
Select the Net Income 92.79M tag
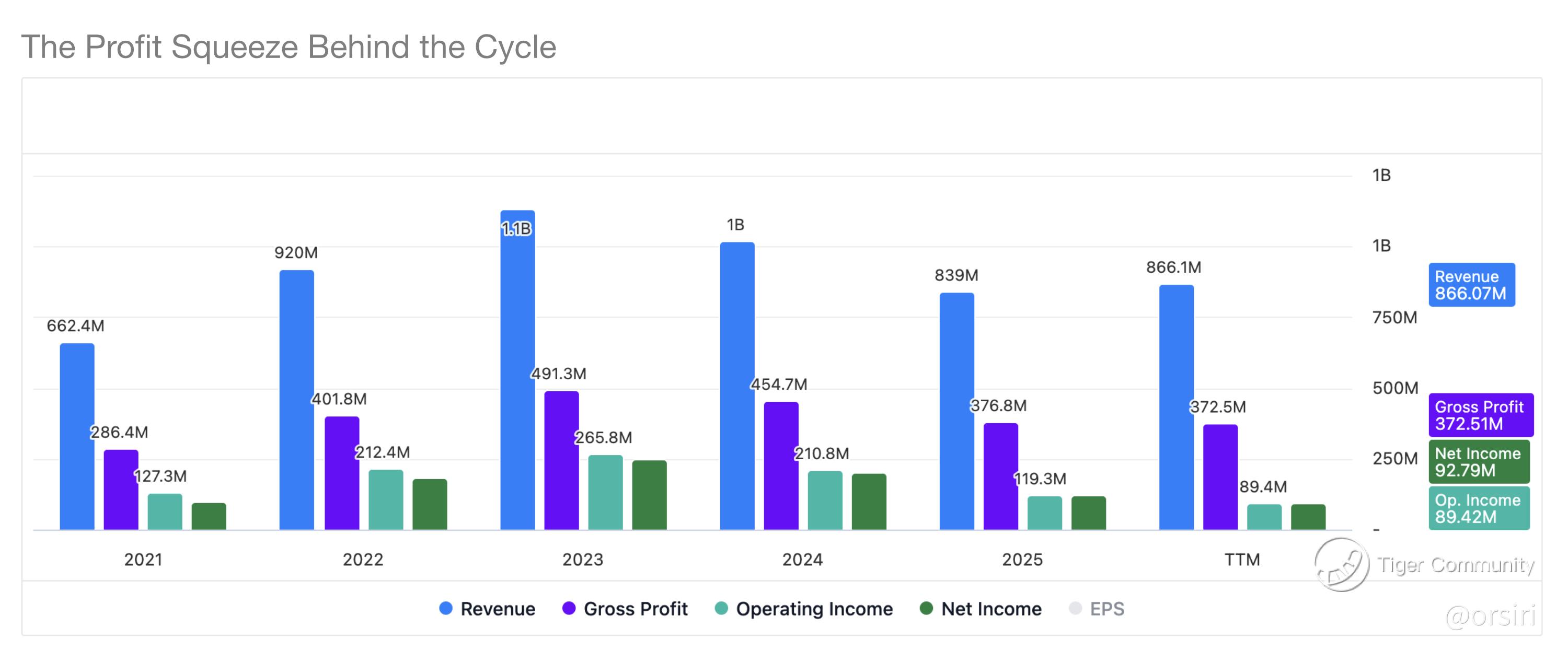coord(1479,462)
